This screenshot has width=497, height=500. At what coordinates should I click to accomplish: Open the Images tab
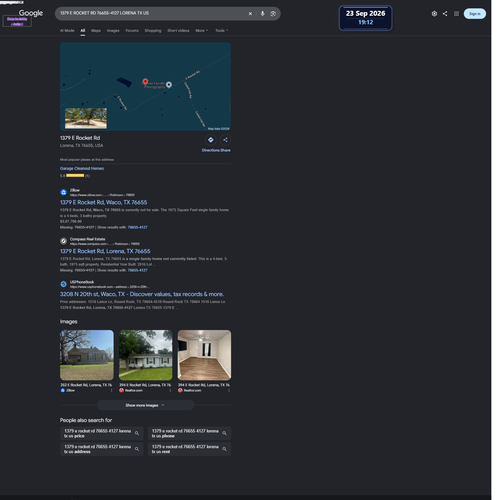pos(113,30)
